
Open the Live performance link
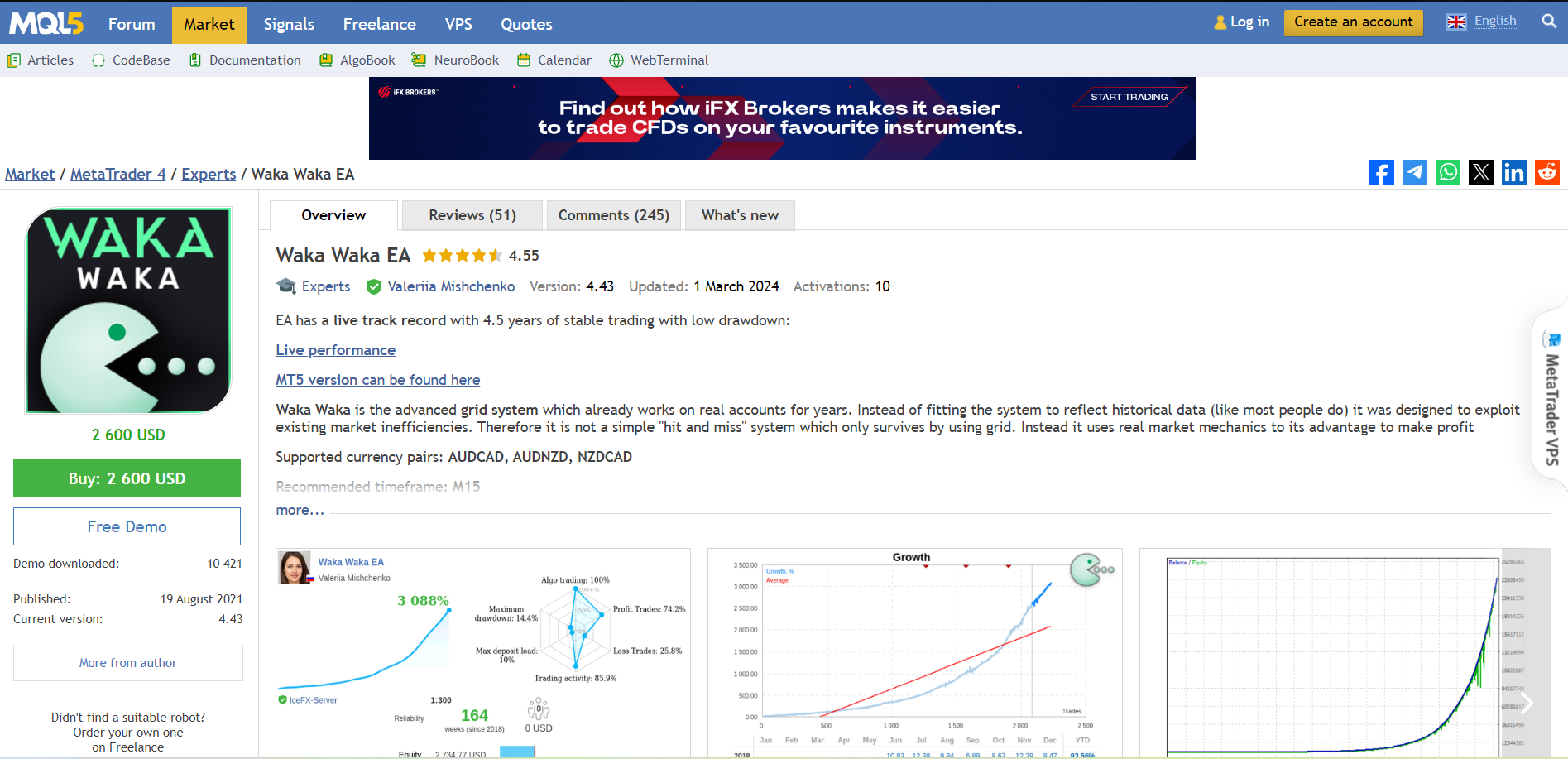pyautogui.click(x=335, y=350)
